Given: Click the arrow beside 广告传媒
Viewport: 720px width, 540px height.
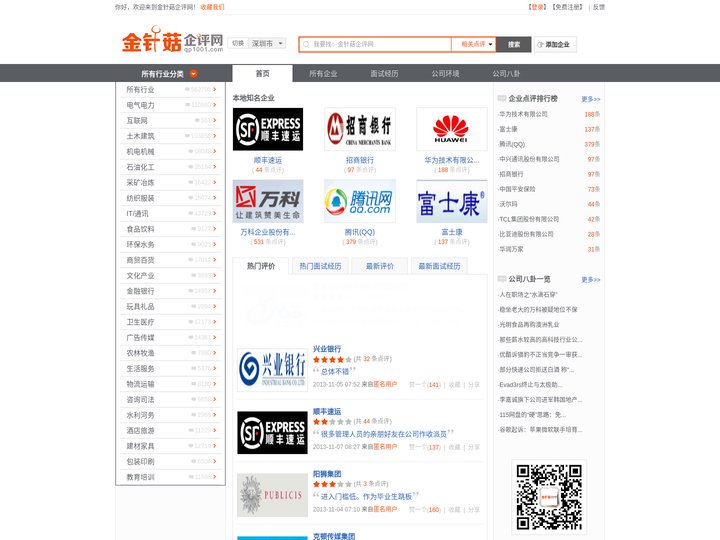Looking at the screenshot, I should tap(214, 338).
